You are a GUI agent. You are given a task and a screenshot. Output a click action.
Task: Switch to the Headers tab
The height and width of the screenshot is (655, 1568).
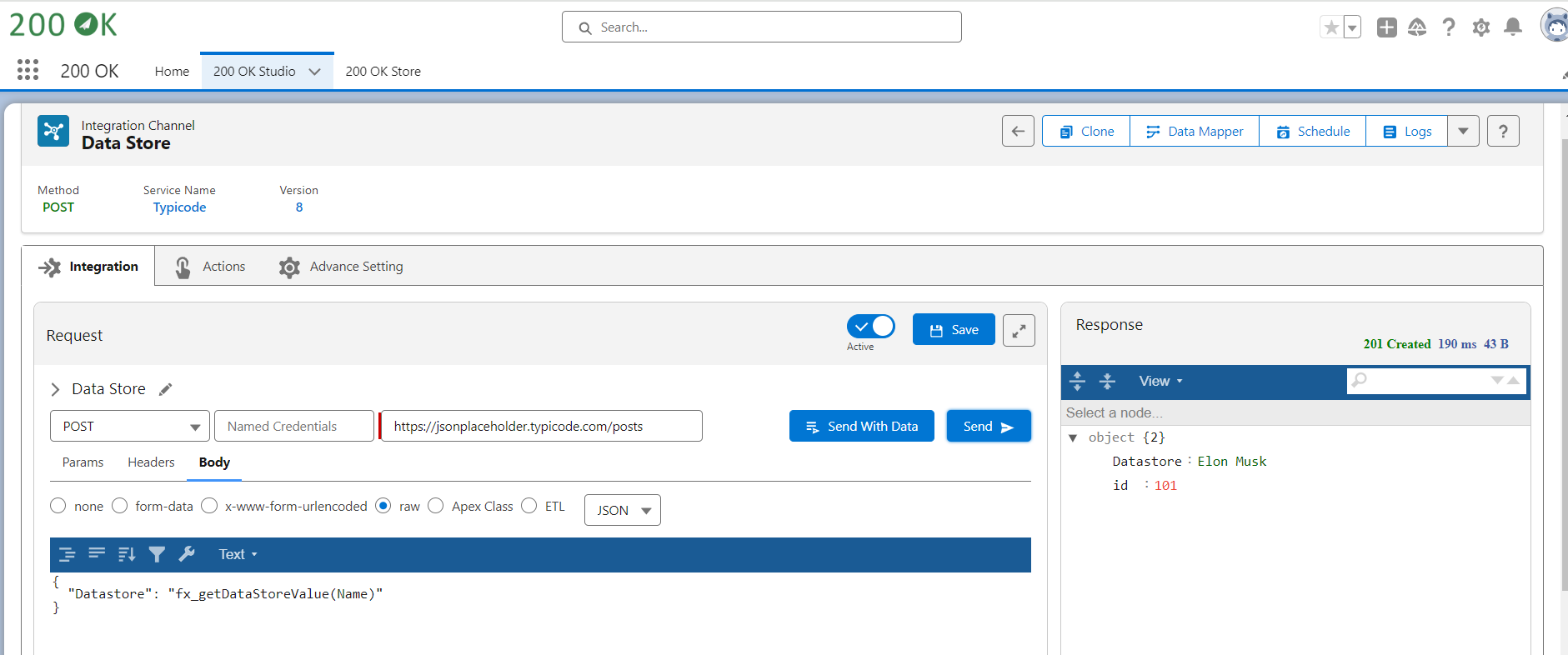coord(151,462)
